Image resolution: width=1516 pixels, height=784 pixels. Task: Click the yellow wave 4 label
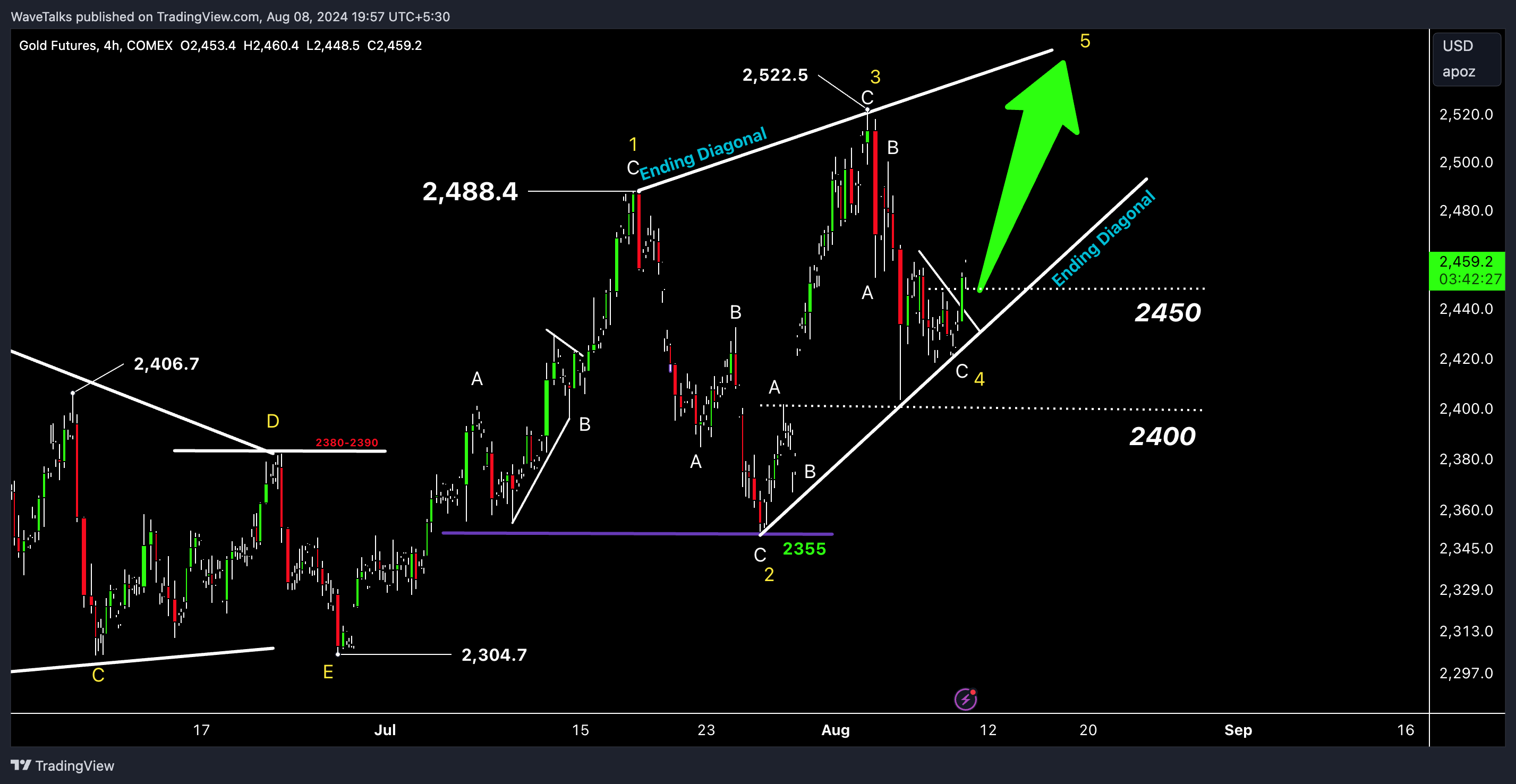[980, 379]
